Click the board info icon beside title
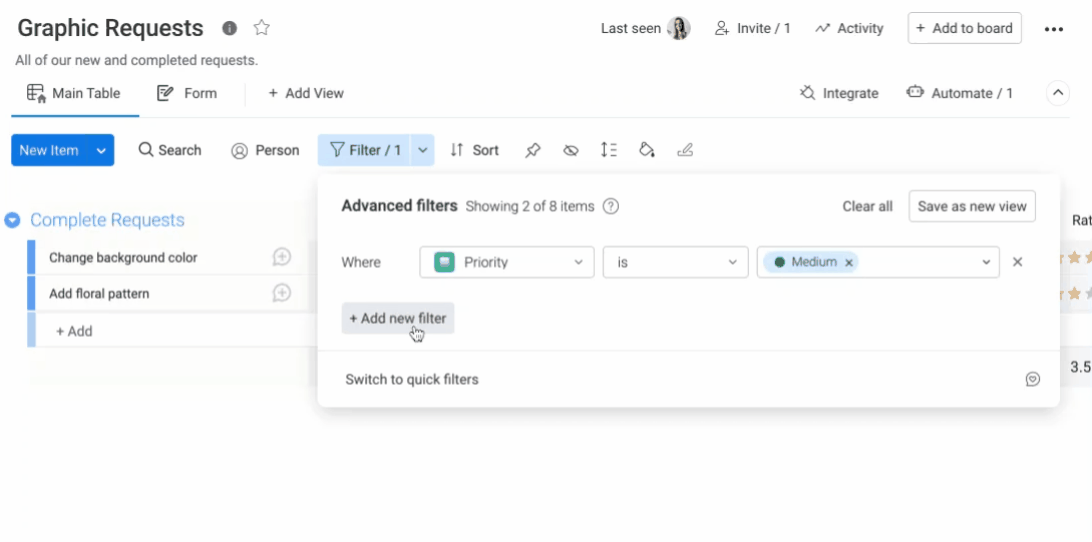Viewport: 1092px width, 542px height. 229,28
